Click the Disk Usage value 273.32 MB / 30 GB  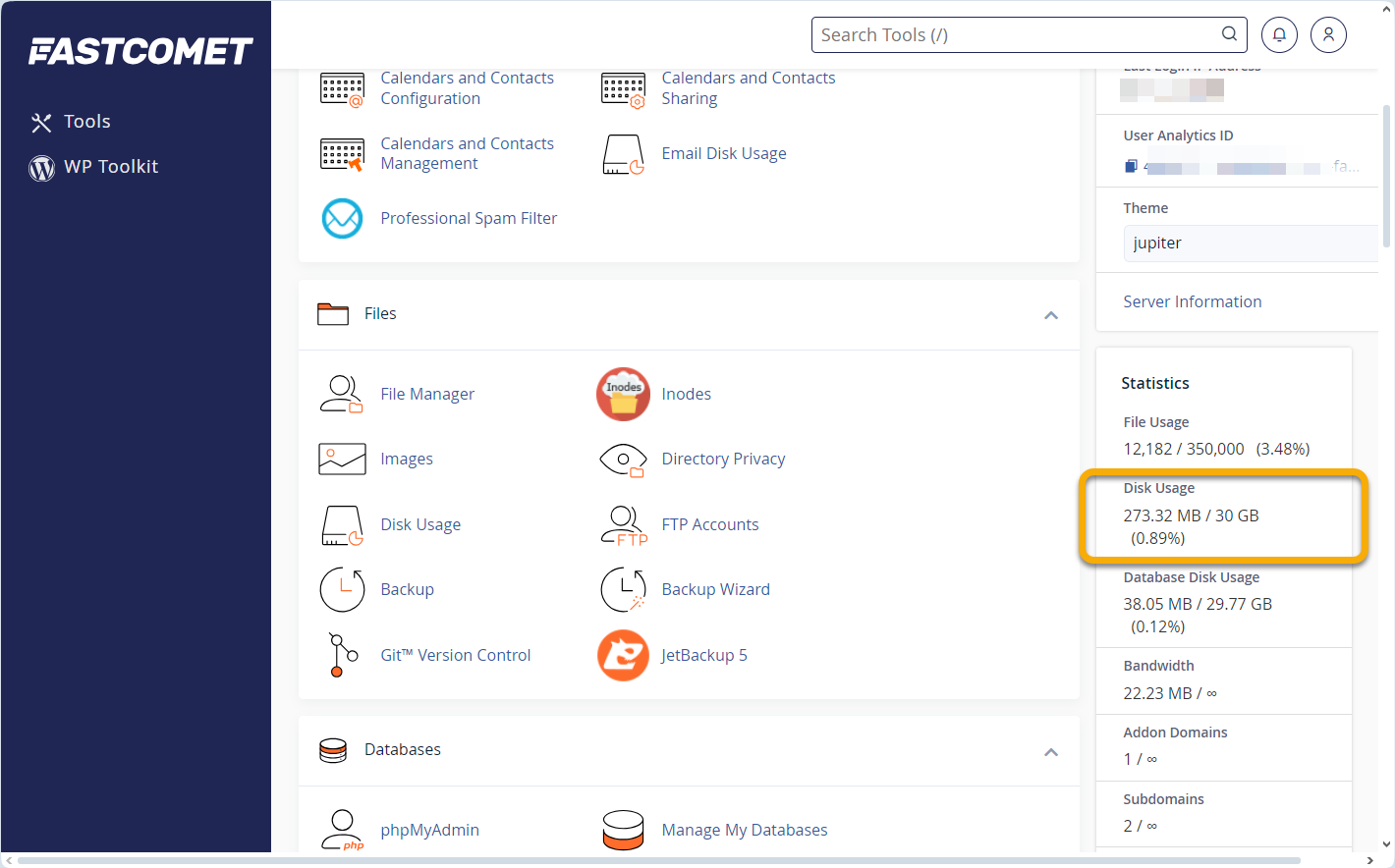pyautogui.click(x=1191, y=515)
